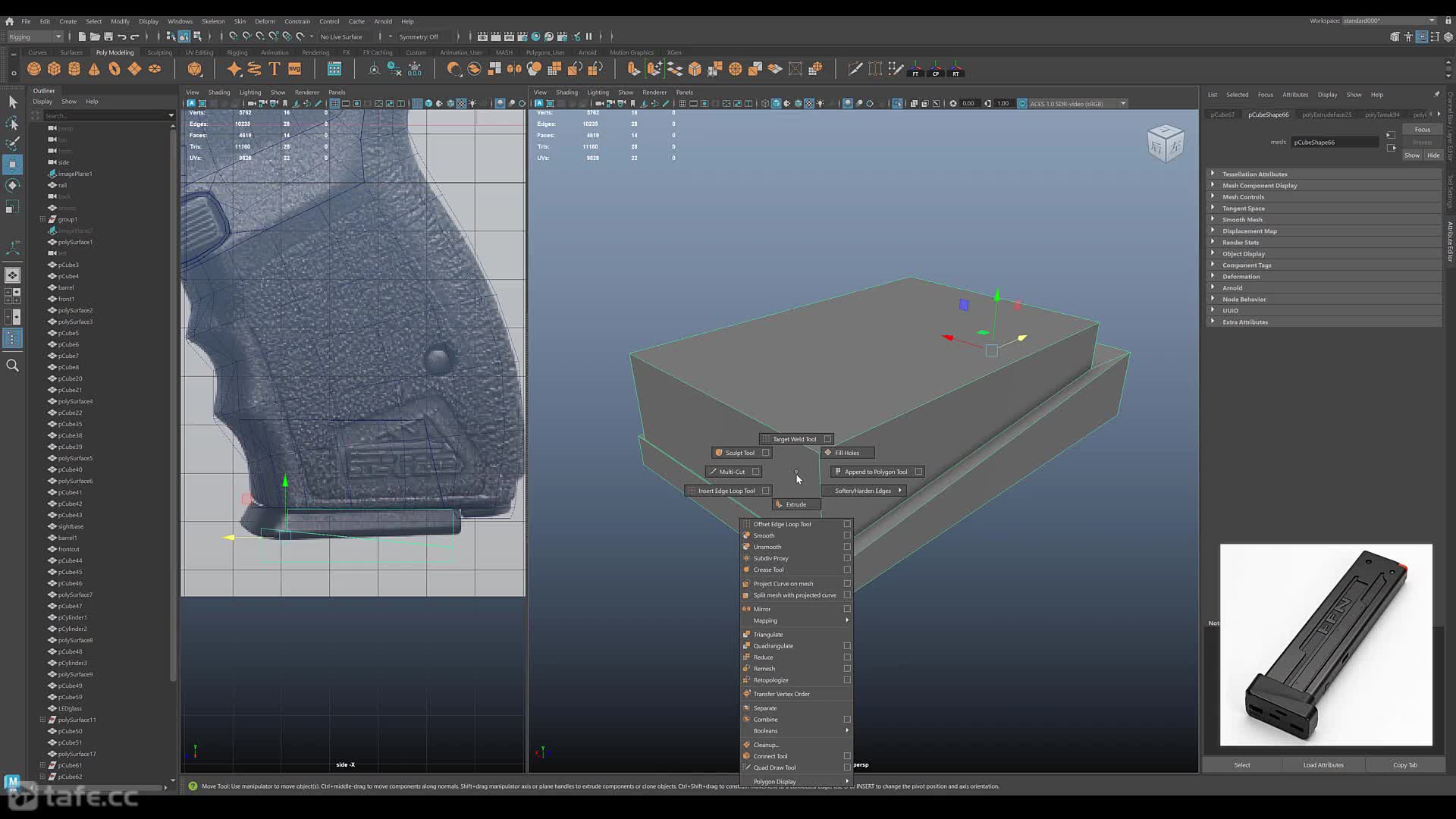Click the SVG import shelf icon
Image resolution: width=1456 pixels, height=819 pixels.
(x=295, y=69)
